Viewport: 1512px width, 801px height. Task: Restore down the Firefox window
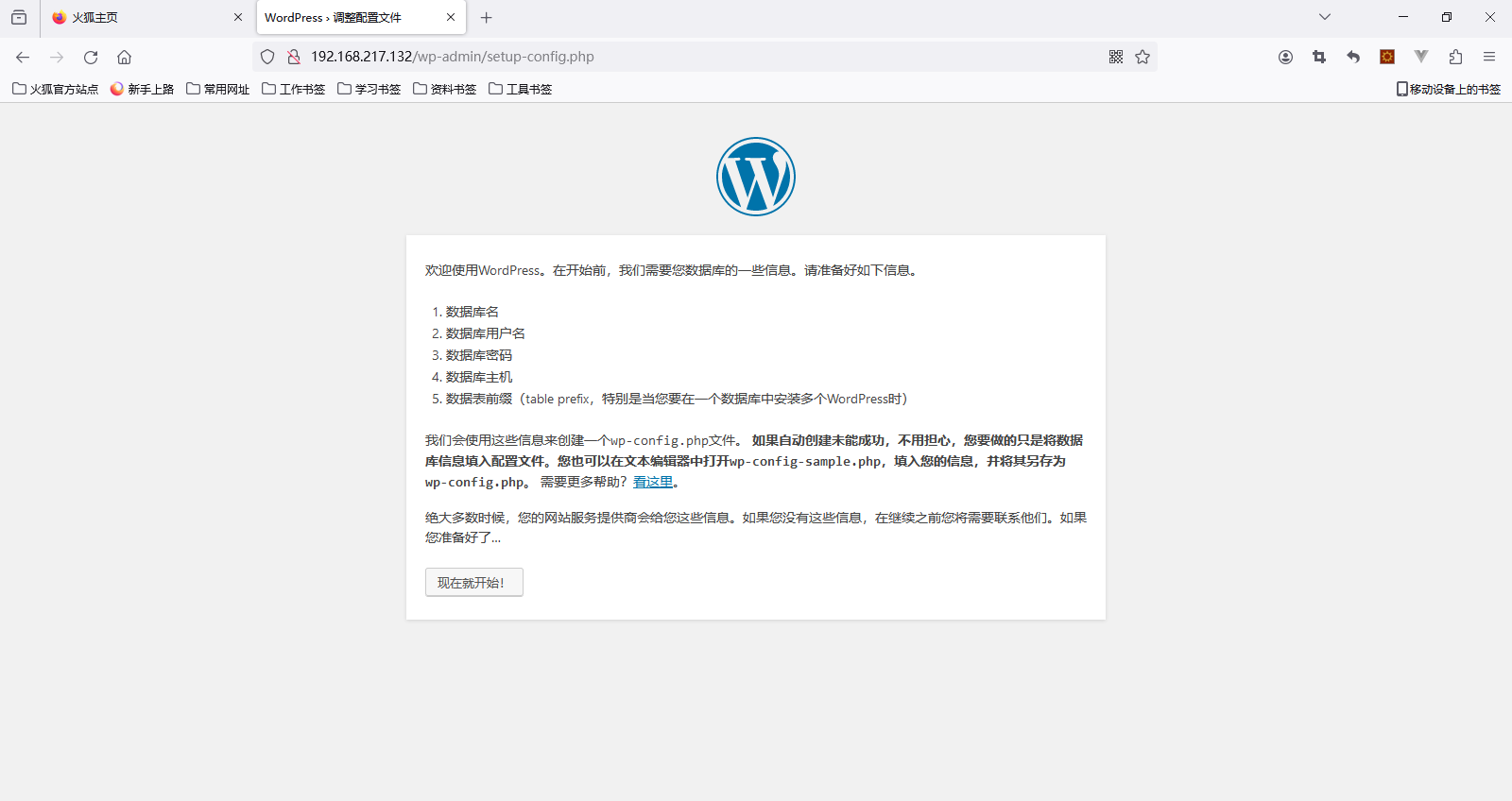point(1447,17)
